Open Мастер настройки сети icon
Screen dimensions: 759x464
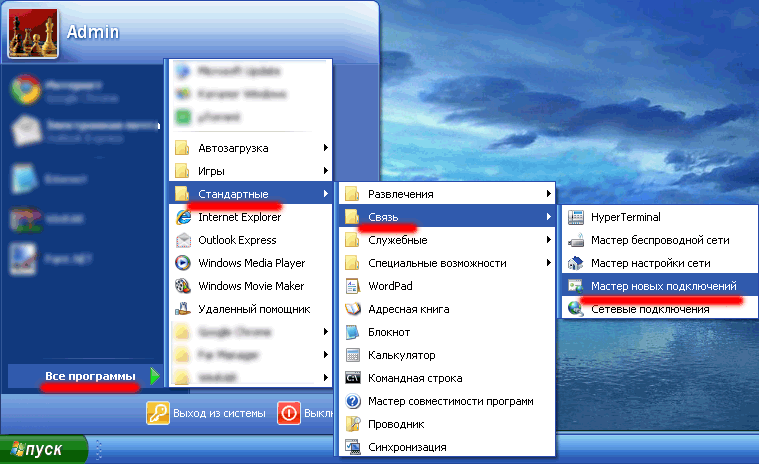click(576, 263)
